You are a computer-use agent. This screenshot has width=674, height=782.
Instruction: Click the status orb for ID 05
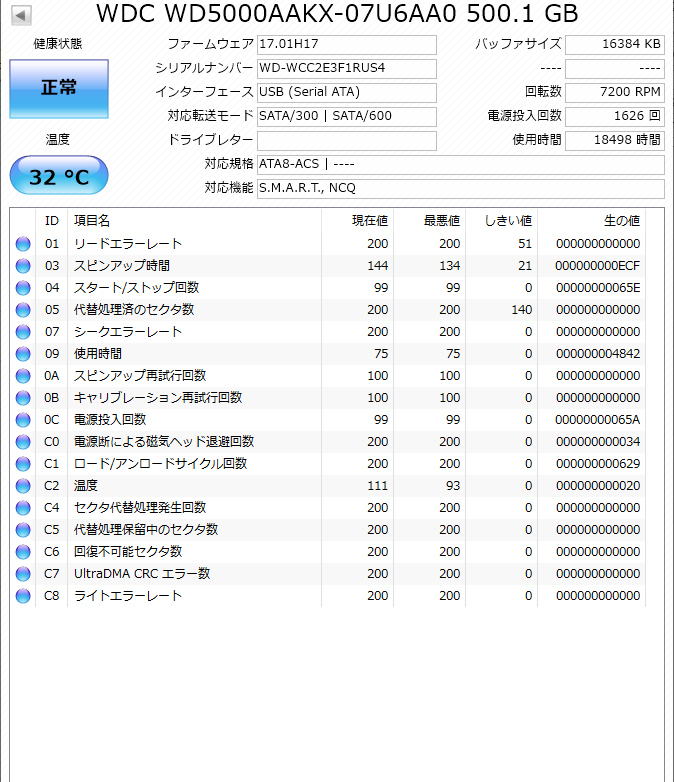23,310
